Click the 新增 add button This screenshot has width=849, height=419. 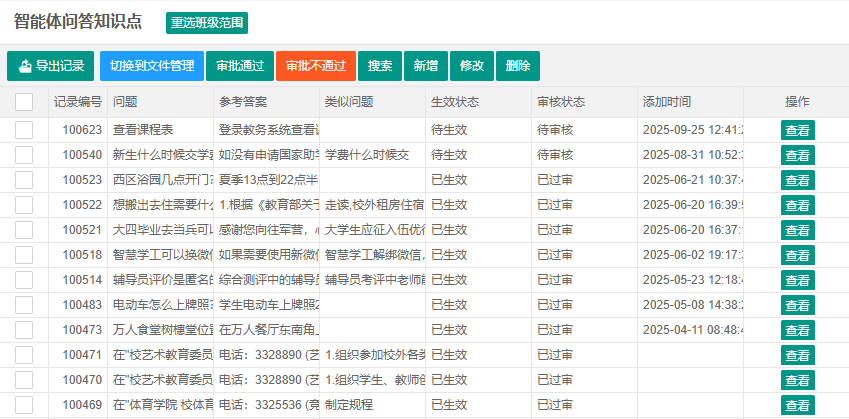[426, 66]
